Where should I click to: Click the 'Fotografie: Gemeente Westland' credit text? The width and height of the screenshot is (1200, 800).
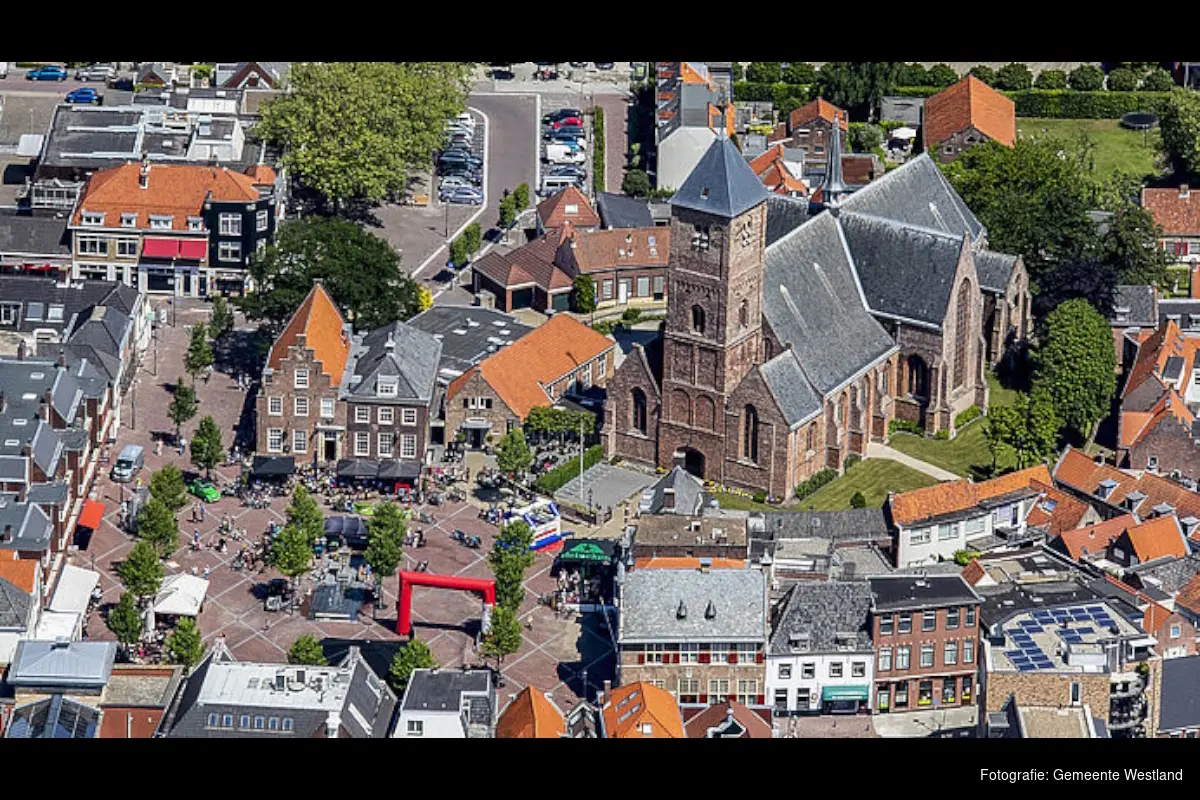click(x=1081, y=775)
